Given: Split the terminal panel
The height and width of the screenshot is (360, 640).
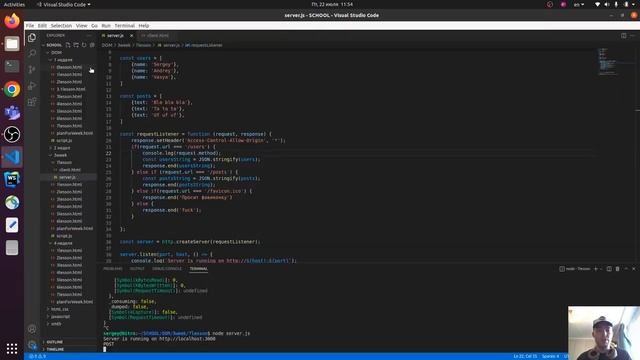Looking at the screenshot, I should [x=609, y=269].
